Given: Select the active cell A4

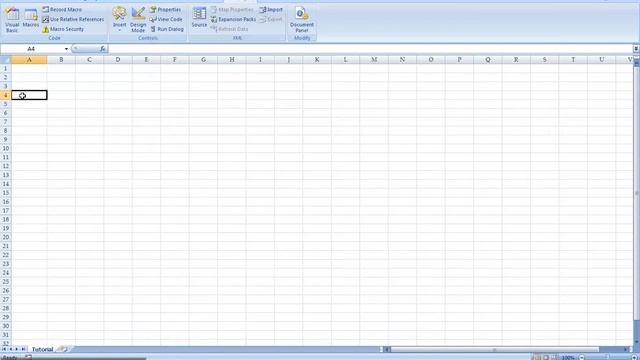Looking at the screenshot, I should tap(29, 95).
